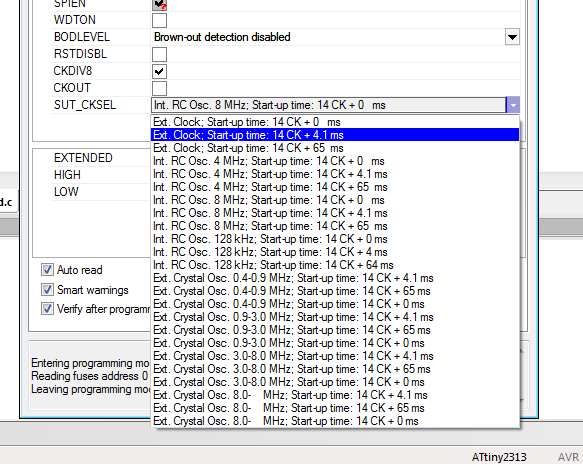The width and height of the screenshot is (583, 464).
Task: Enable the RSTDISBL fuse checkbox
Action: [159, 54]
